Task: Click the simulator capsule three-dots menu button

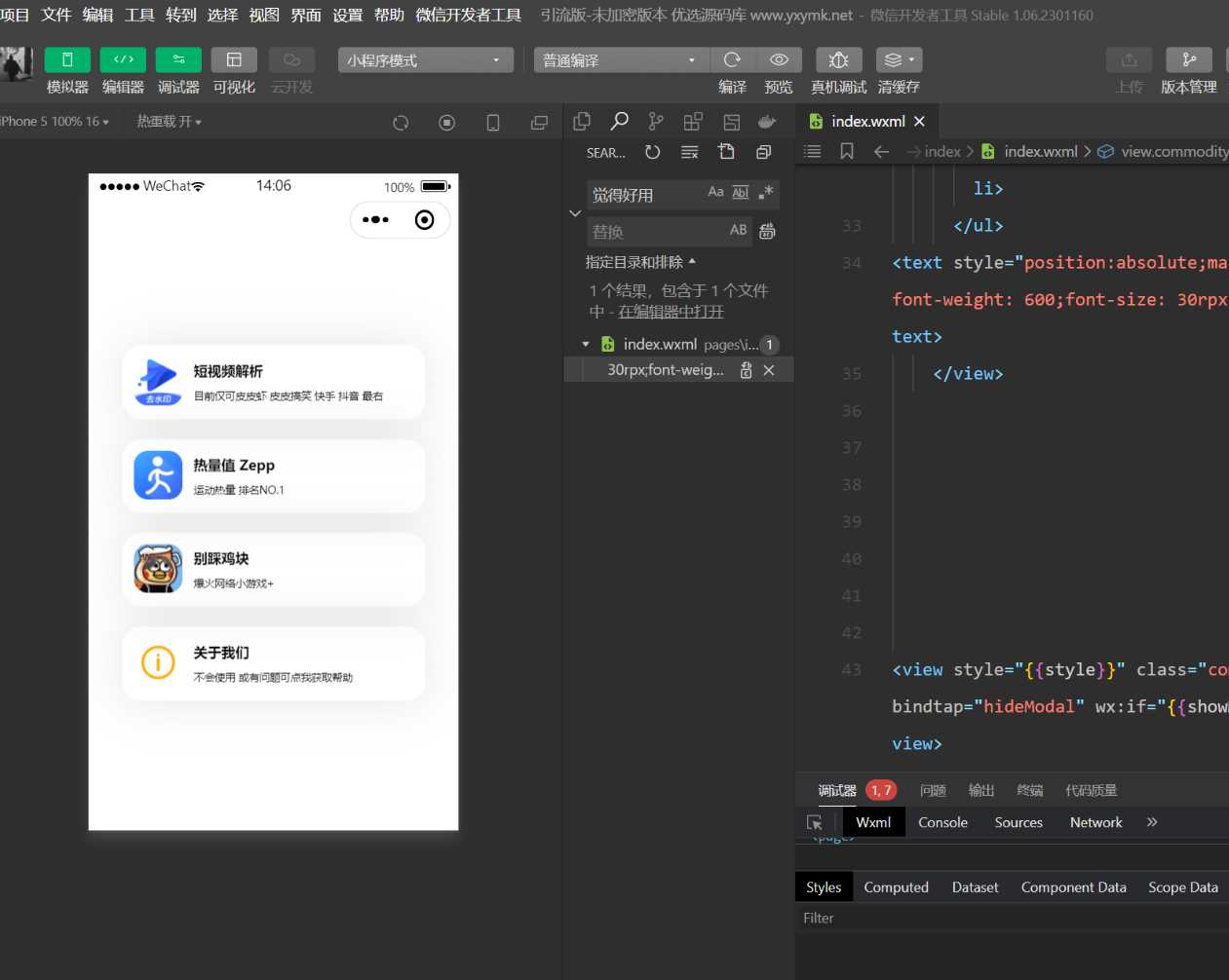Action: (x=375, y=220)
